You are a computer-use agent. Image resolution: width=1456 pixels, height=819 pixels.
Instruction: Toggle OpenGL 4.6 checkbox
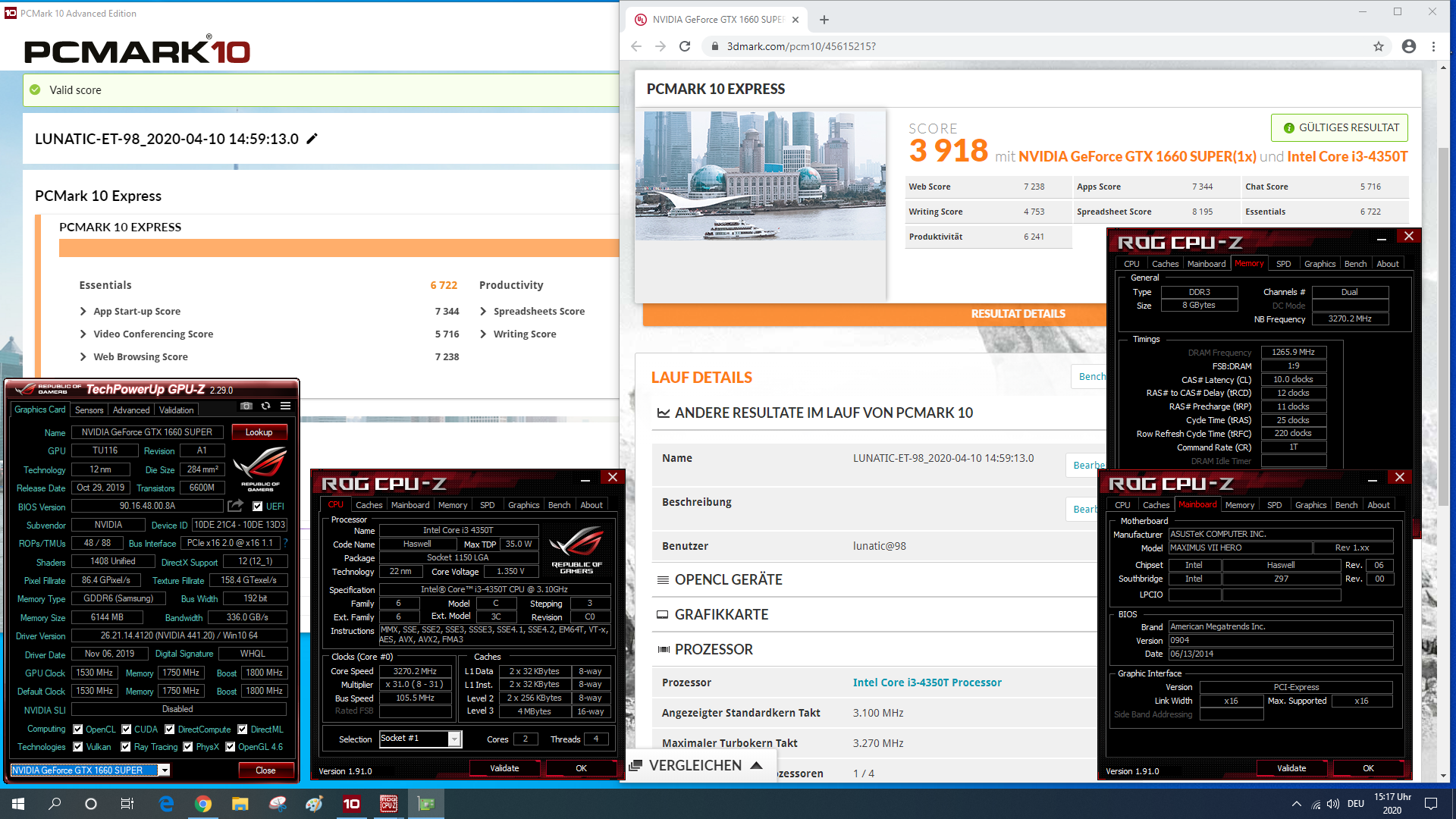[230, 747]
